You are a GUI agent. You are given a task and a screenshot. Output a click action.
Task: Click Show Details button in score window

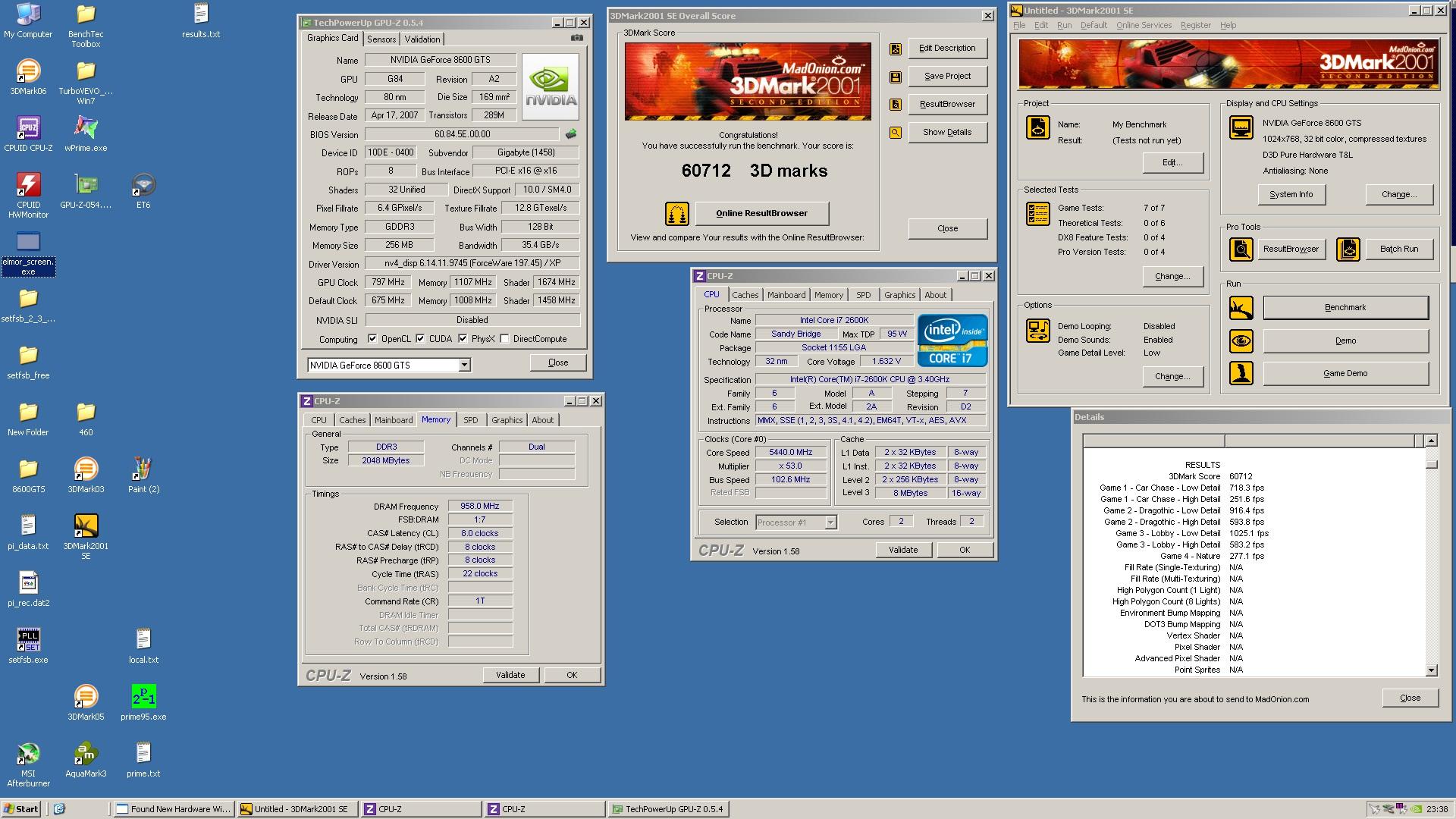point(947,133)
